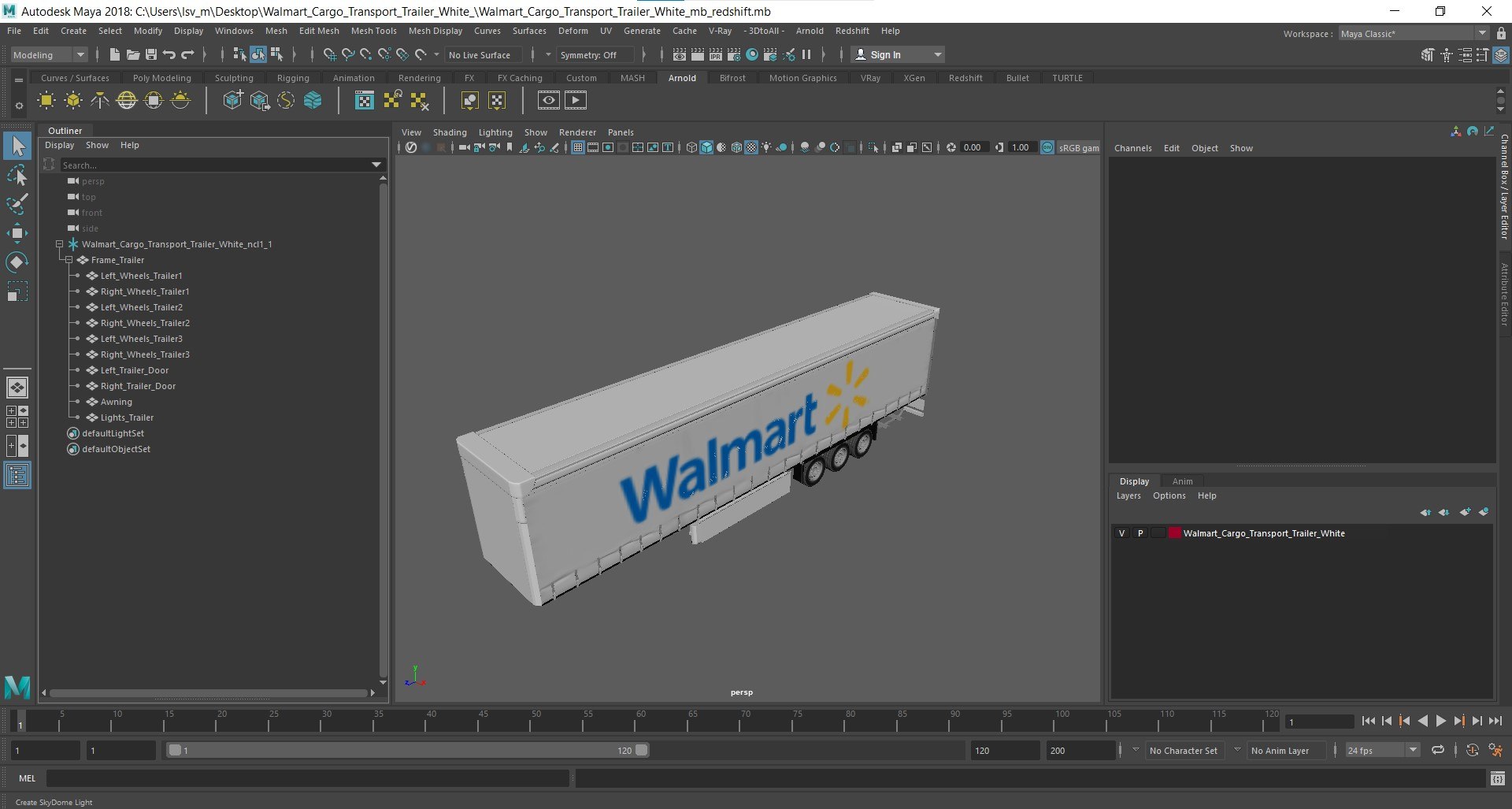Click the Outliner Search field
Screen dimensions: 1512x809
click(x=213, y=165)
